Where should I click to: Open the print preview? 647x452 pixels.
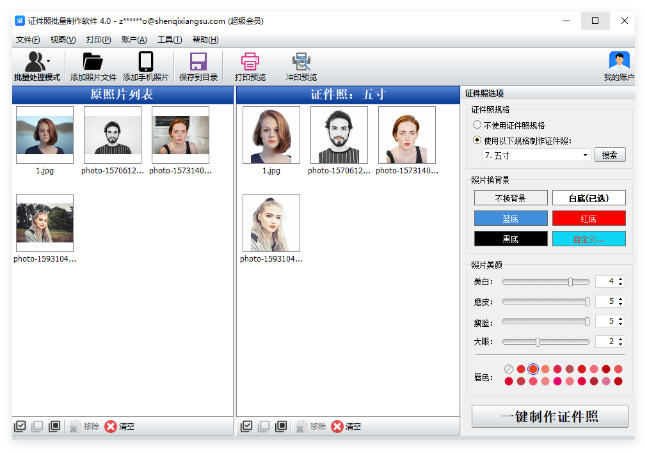[250, 66]
